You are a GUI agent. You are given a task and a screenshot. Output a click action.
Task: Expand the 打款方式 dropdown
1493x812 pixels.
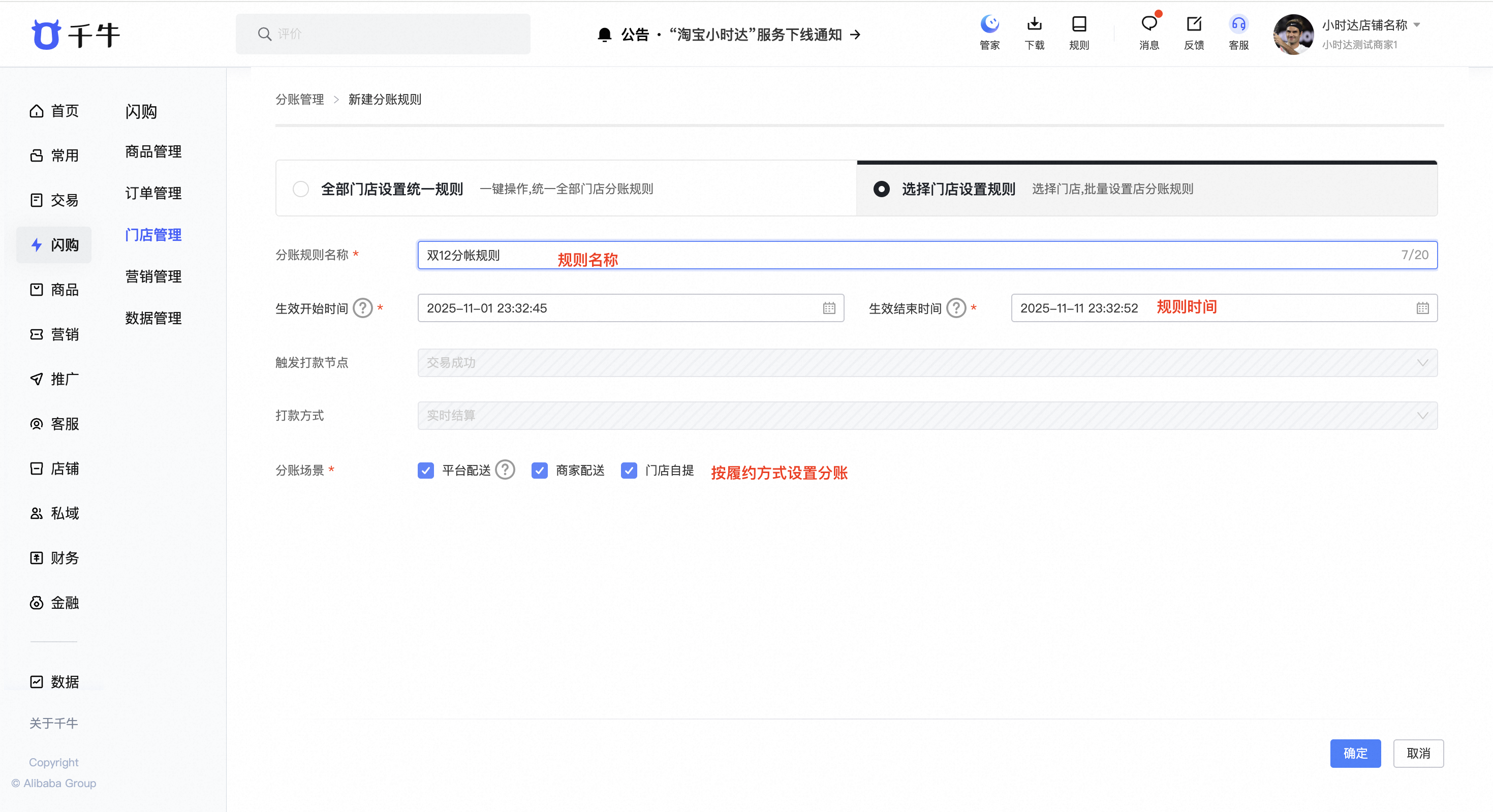(1422, 416)
